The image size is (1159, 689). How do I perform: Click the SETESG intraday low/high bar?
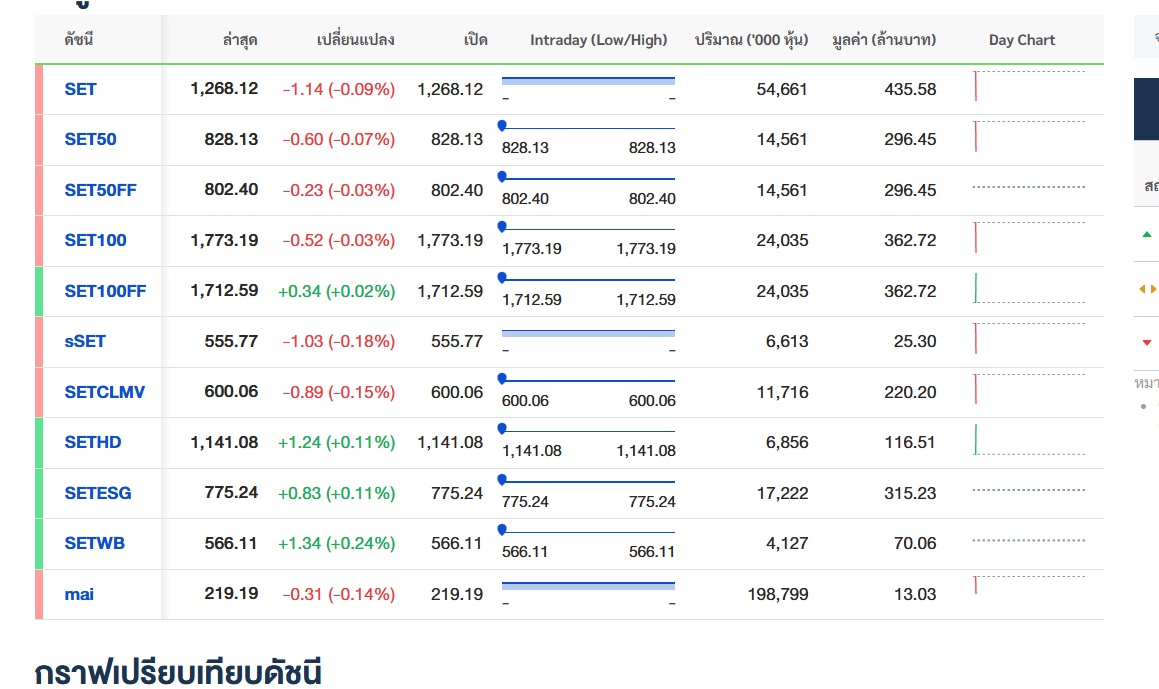588,482
